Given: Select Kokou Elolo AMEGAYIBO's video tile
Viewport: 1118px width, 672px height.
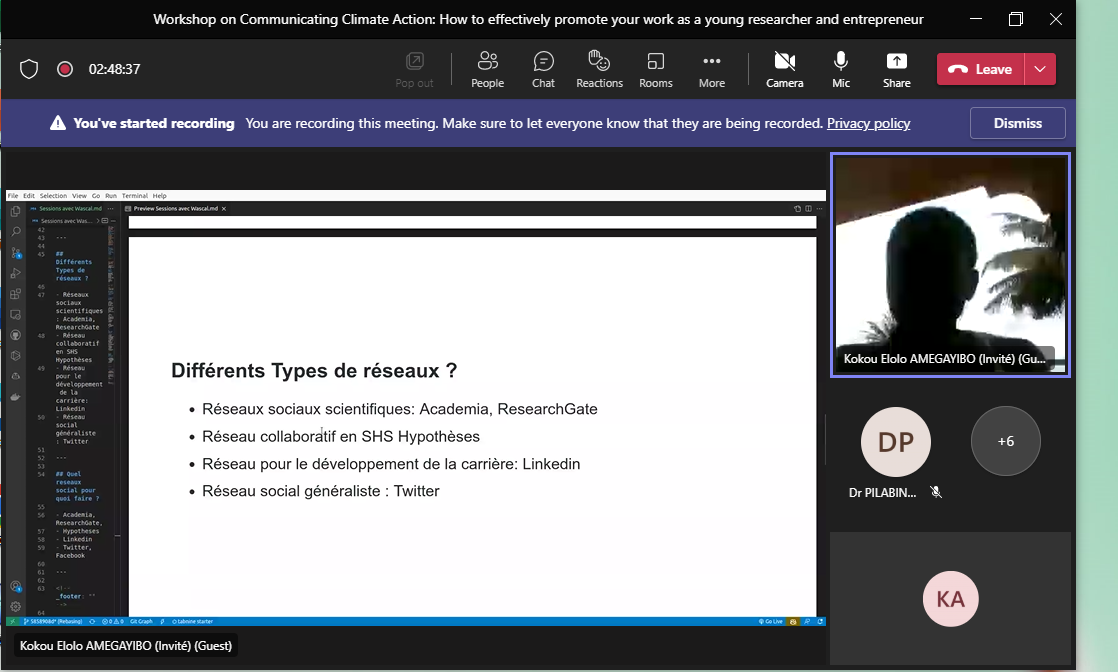Looking at the screenshot, I should (949, 264).
